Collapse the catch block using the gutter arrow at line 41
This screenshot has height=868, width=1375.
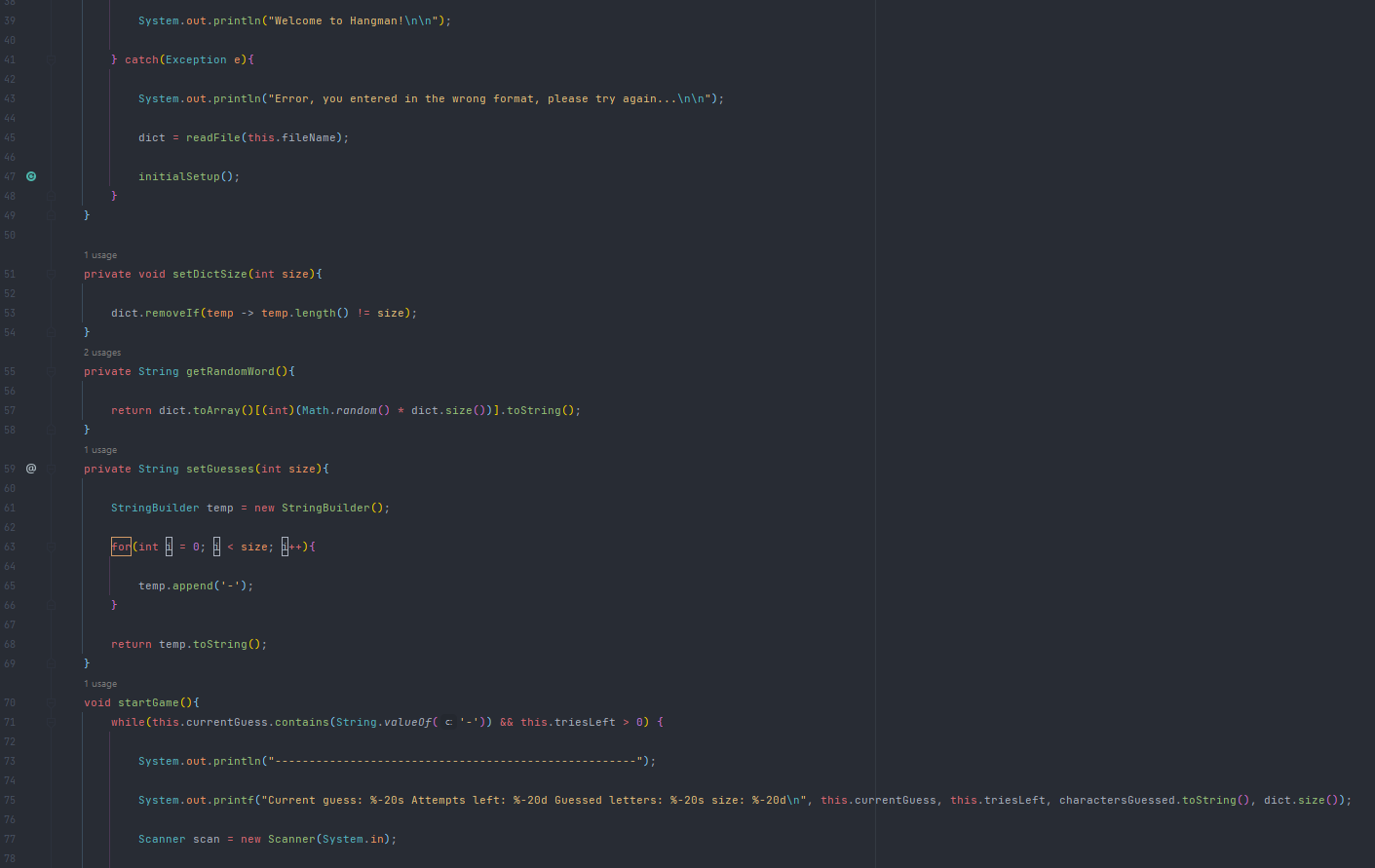51,59
